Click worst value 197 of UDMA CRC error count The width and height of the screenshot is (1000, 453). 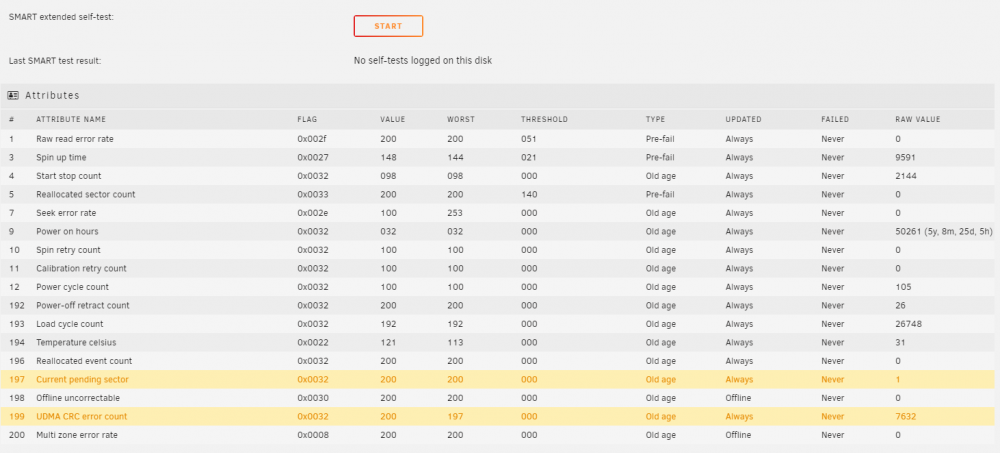[455, 416]
